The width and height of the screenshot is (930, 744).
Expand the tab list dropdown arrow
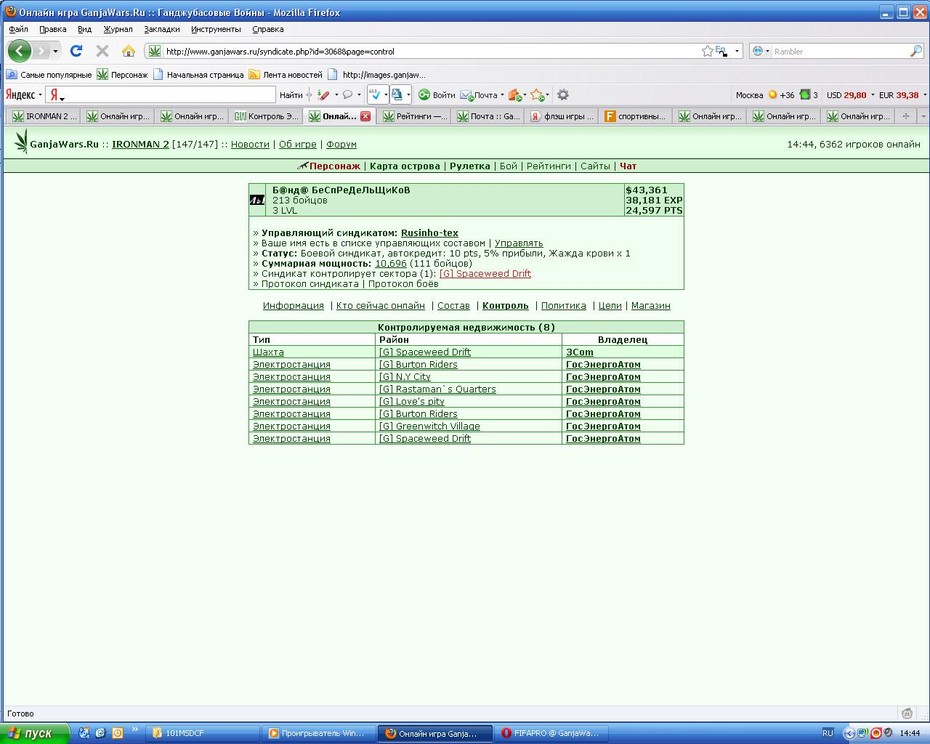923,116
